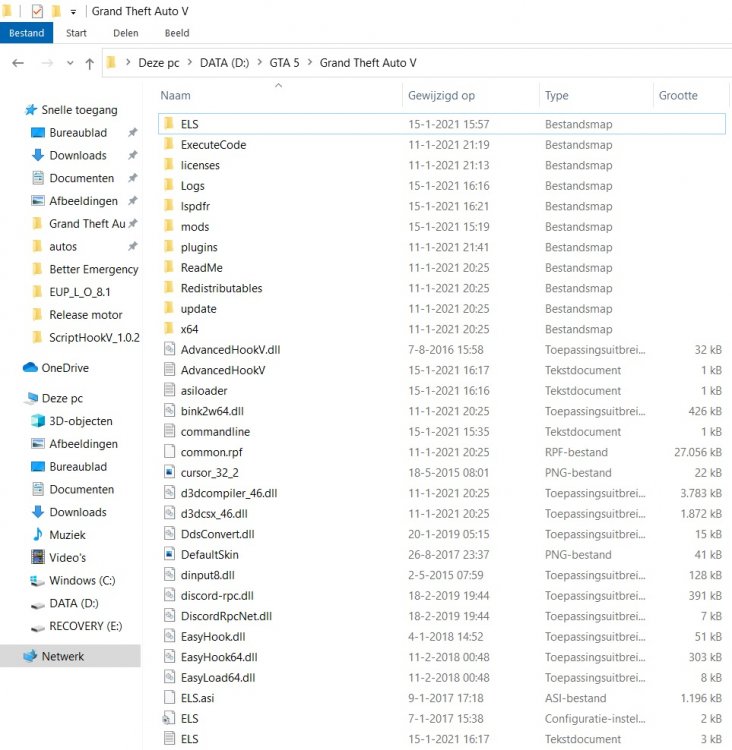The height and width of the screenshot is (750, 732).
Task: Select the update folder name
Action: 199,309
